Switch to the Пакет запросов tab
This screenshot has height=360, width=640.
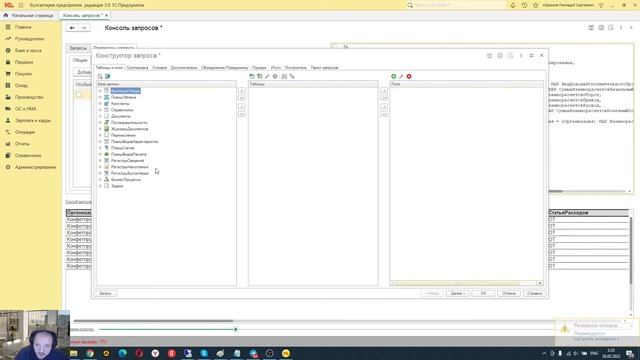[324, 68]
